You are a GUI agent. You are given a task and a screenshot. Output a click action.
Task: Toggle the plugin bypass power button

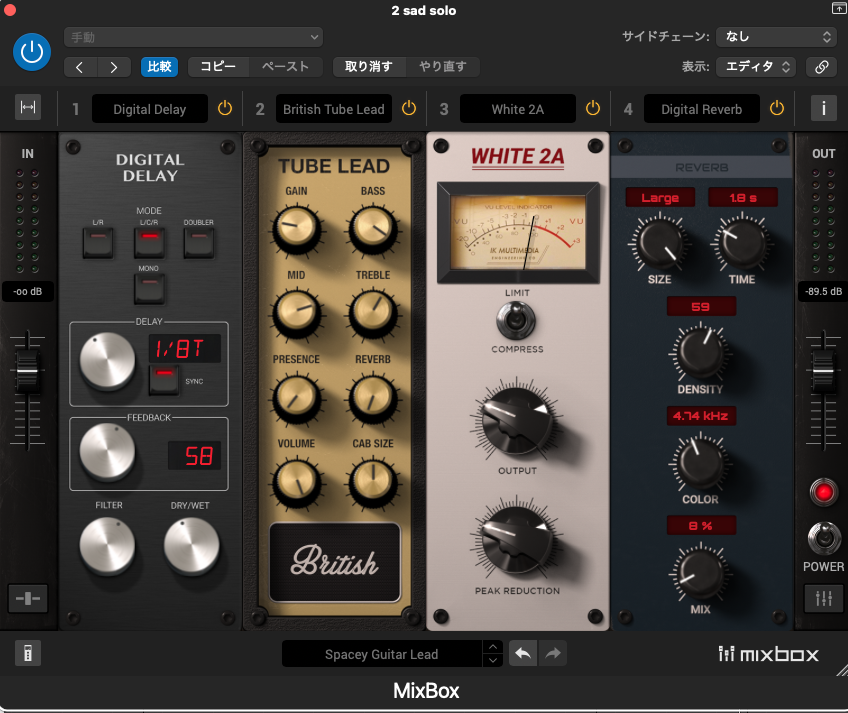coord(32,52)
